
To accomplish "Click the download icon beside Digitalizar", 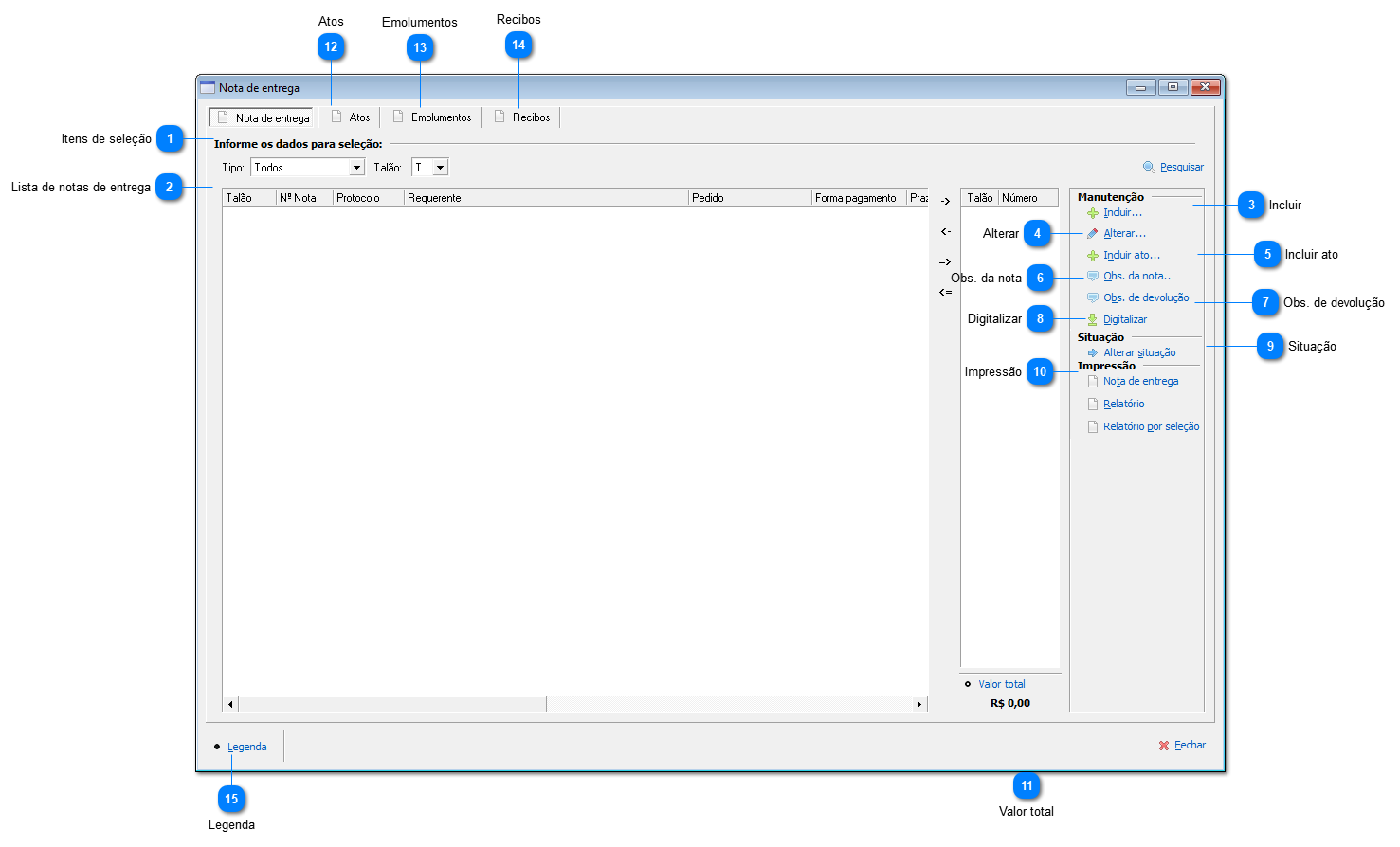I will 1093,320.
